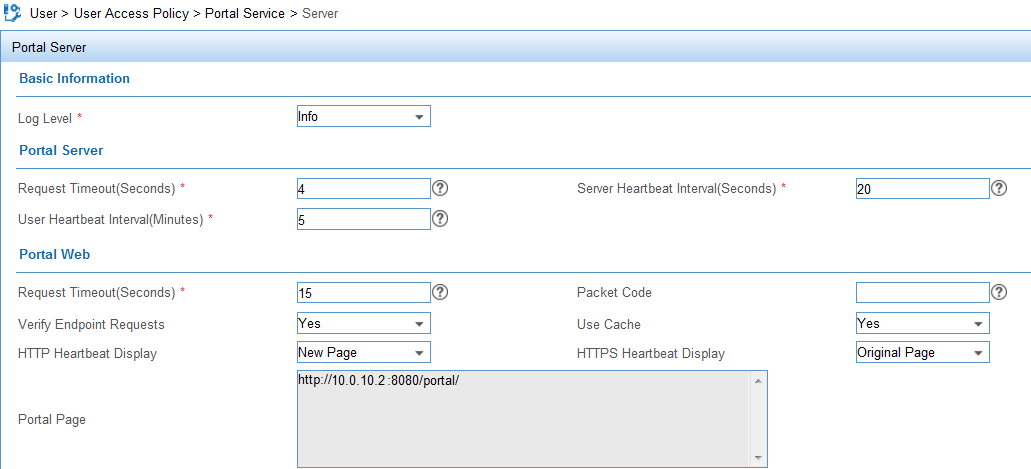1031x469 pixels.
Task: Click the Portal Page scrollbar down arrow
Action: pyautogui.click(x=757, y=457)
